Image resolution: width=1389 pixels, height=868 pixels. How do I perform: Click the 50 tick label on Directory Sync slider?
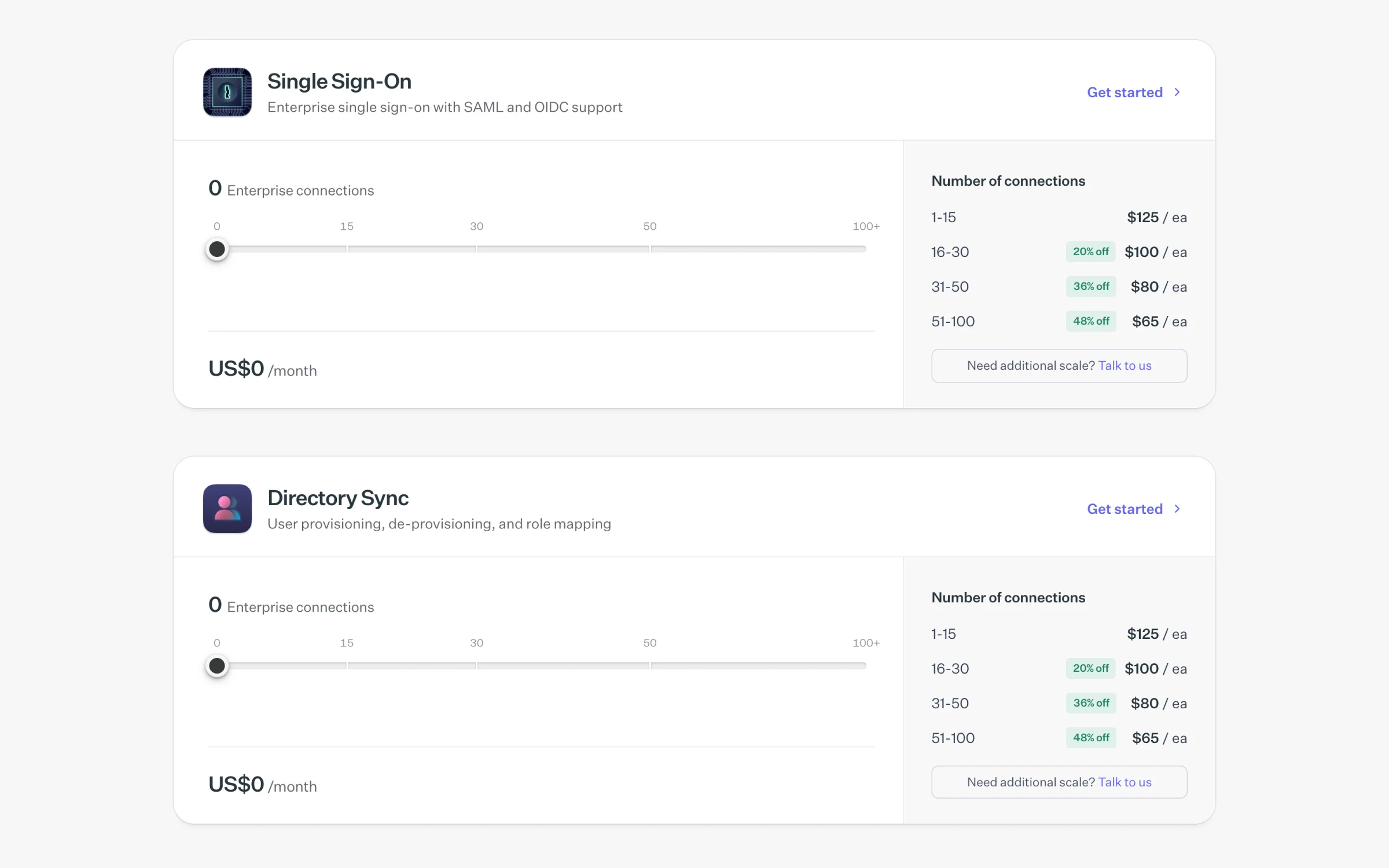coord(650,643)
